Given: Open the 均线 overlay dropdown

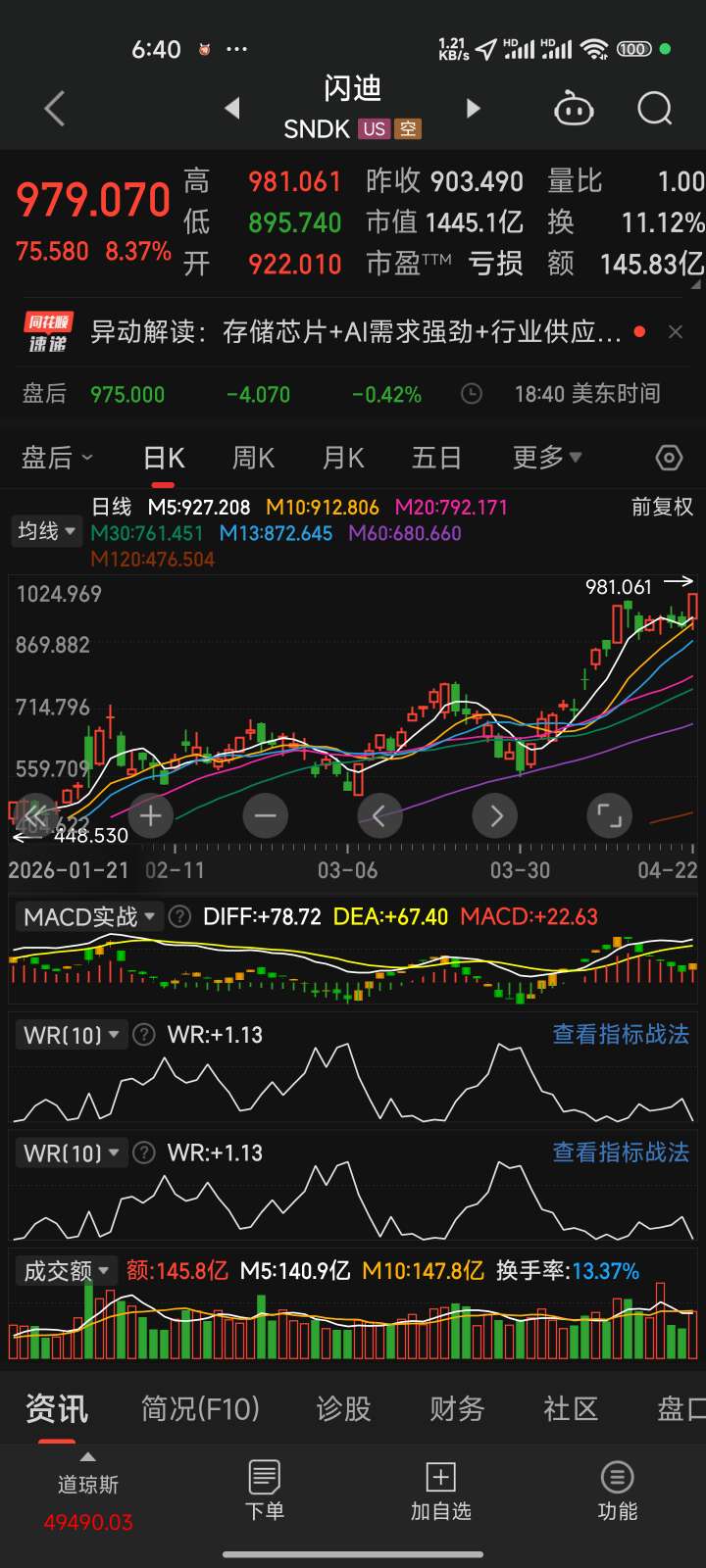Looking at the screenshot, I should click(47, 531).
